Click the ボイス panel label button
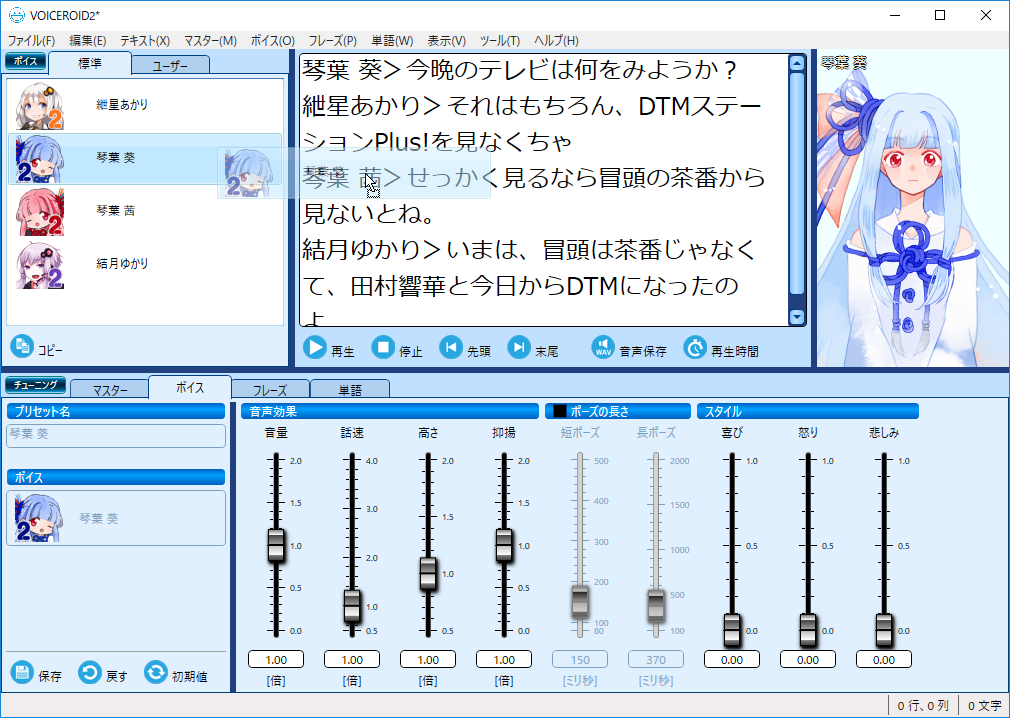The image size is (1010, 718). tap(26, 61)
